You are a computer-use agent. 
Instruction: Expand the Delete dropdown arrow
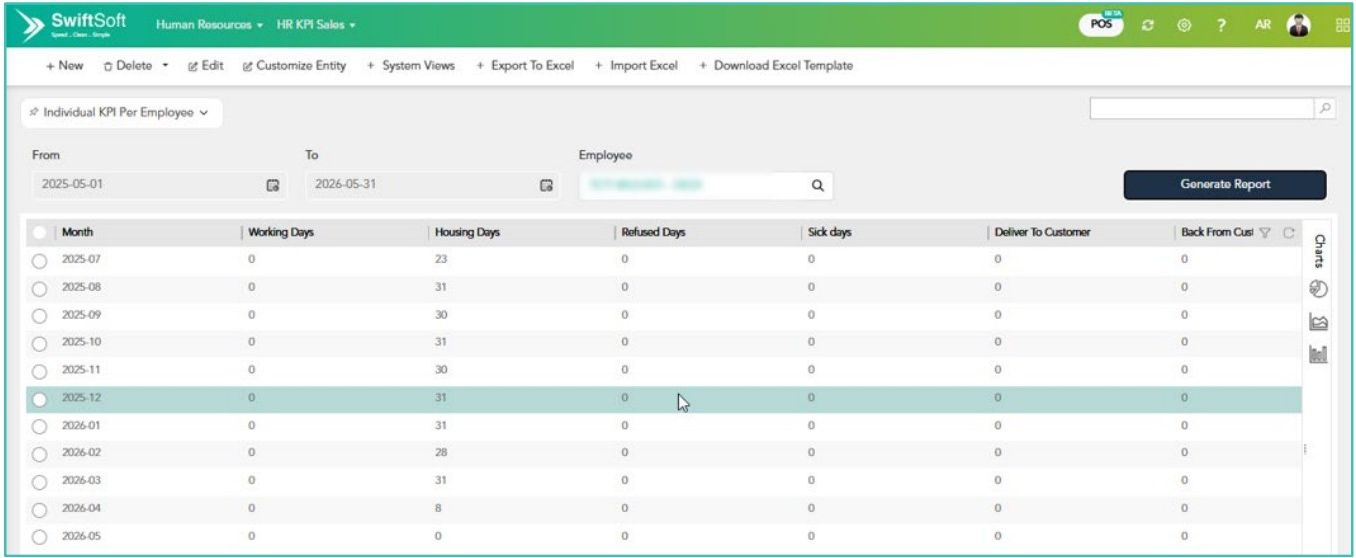[x=164, y=66]
